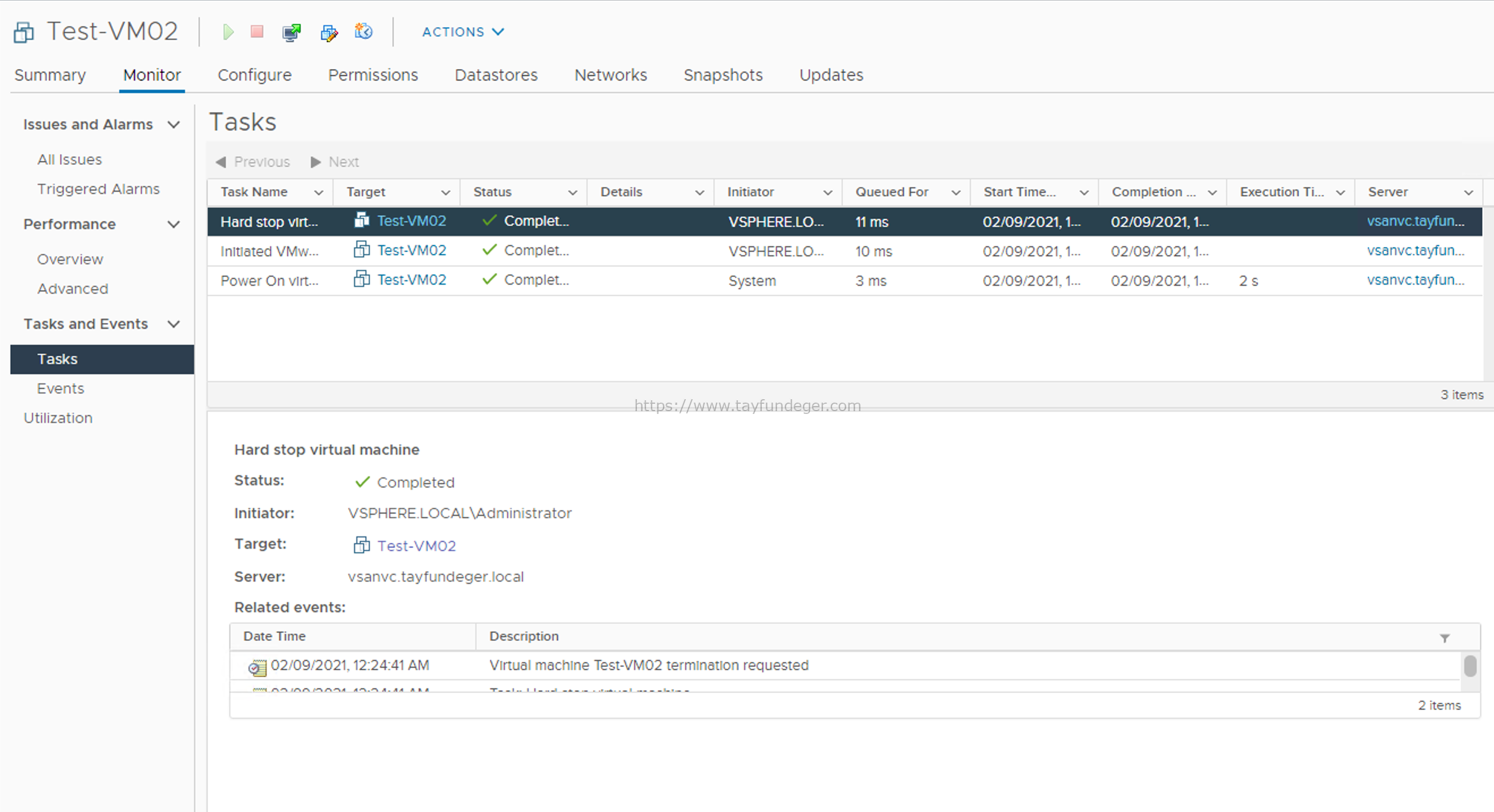This screenshot has height=812, width=1494.
Task: Click filter icon in Description column header
Action: pos(1445,638)
